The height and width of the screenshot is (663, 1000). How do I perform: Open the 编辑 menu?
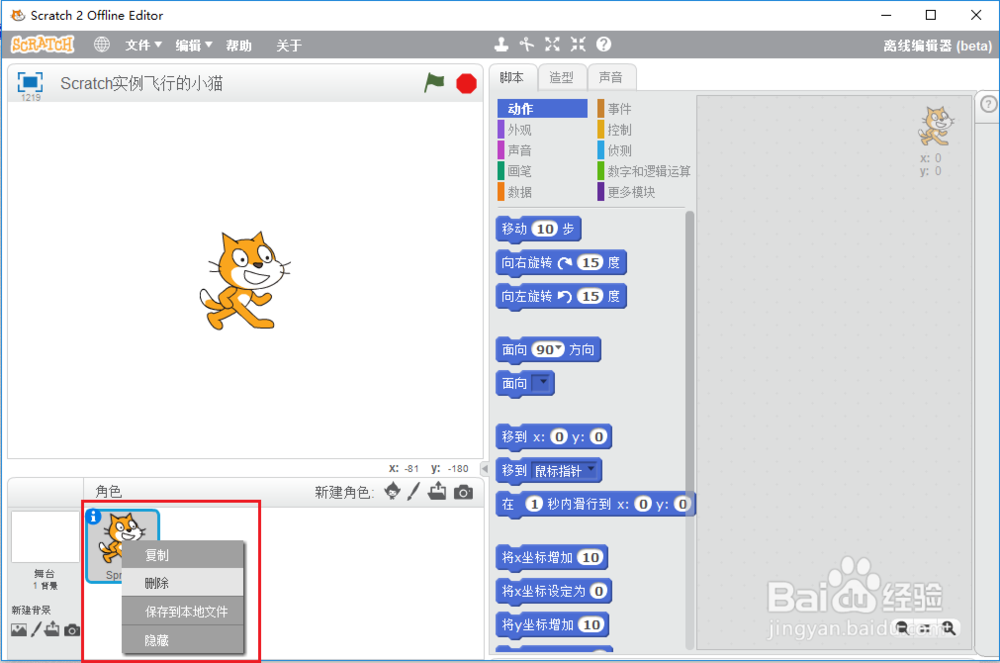(194, 45)
